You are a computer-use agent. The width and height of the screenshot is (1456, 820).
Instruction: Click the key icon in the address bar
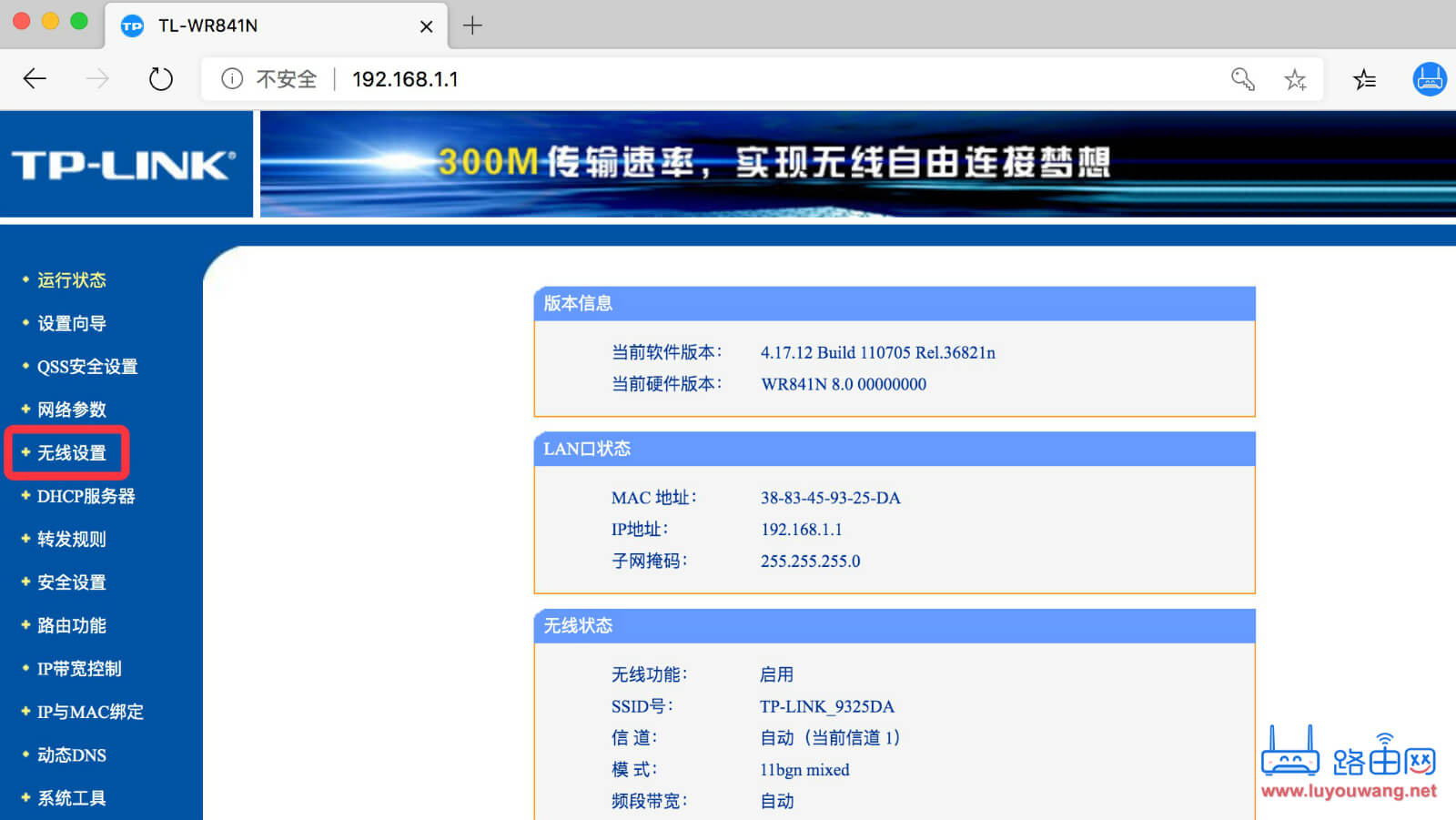[1243, 80]
